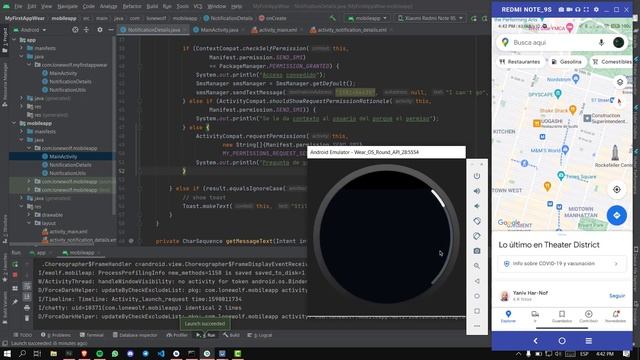640x360 pixels.
Task: Collapse the layout folder in project tree
Action: point(29,223)
